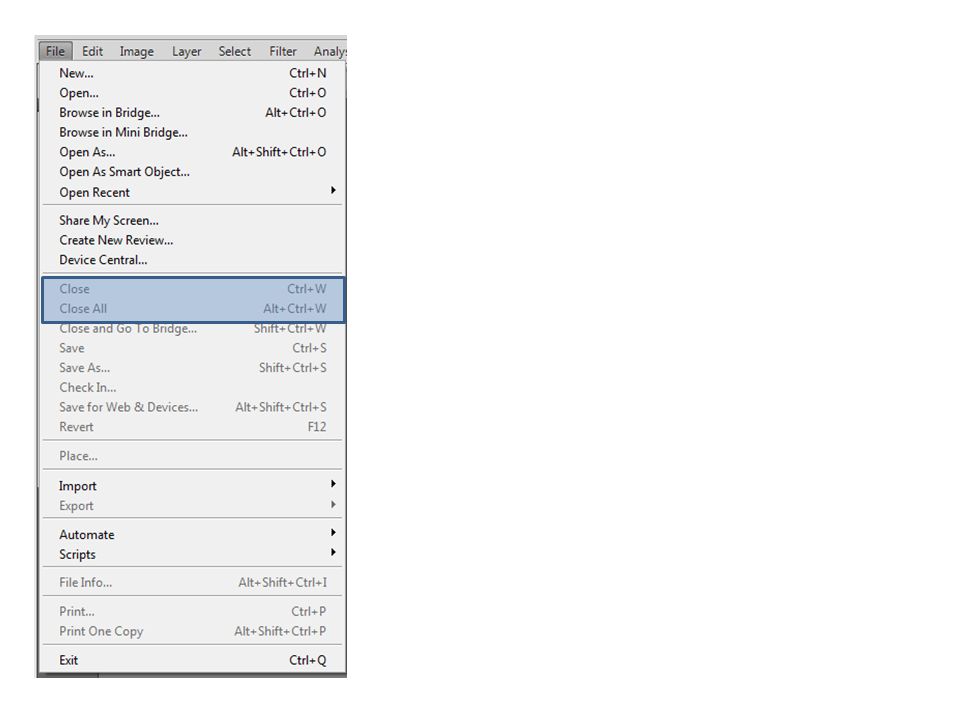Select Browse in Mini Bridge...
This screenshot has height=720, width=960.
(193, 132)
